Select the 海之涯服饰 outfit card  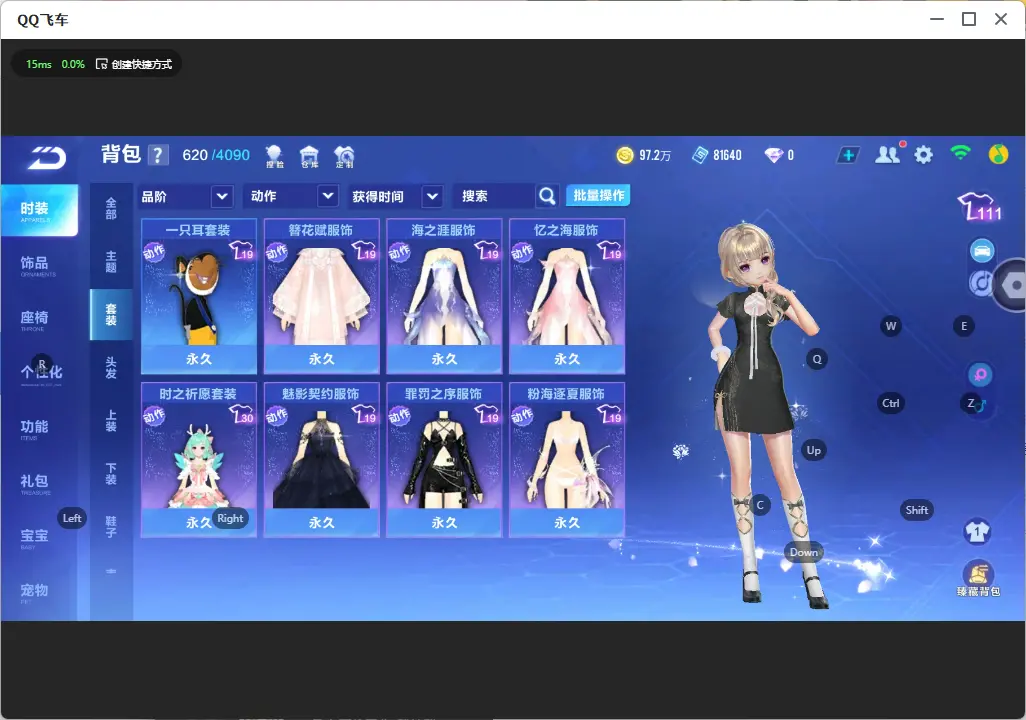pyautogui.click(x=444, y=297)
